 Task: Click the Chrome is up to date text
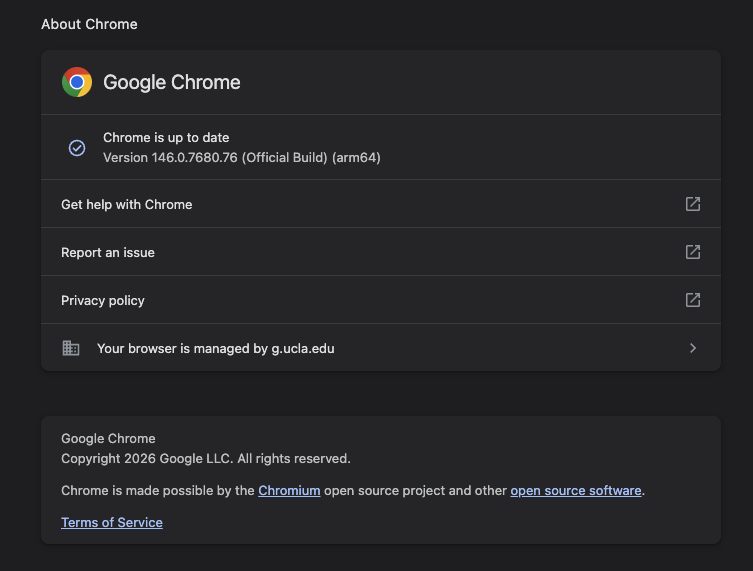point(166,138)
